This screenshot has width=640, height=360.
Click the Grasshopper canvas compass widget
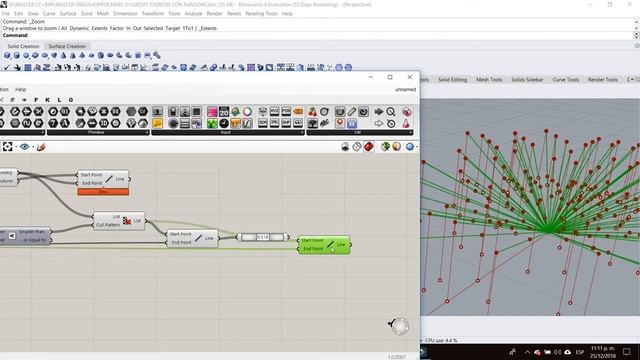click(399, 326)
